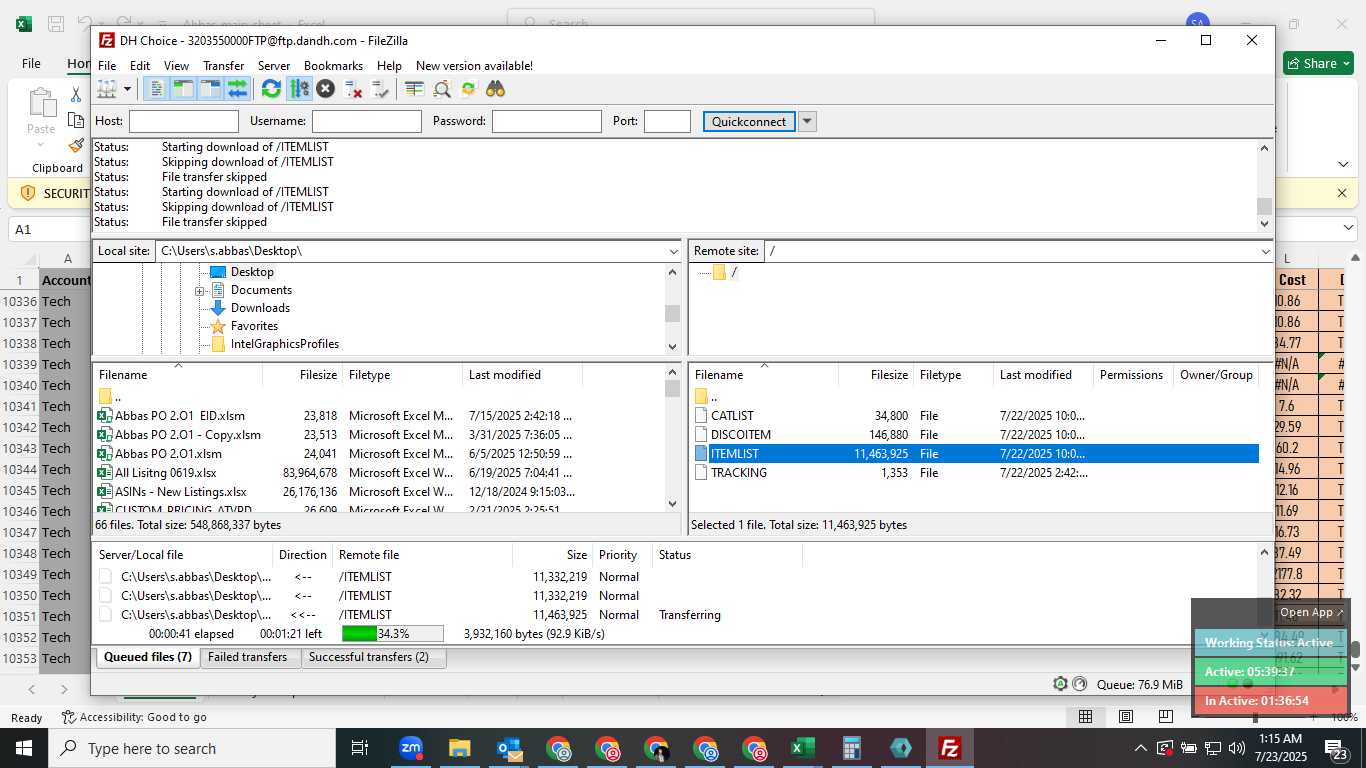This screenshot has width=1366, height=768.
Task: Refresh file and folder lists
Action: point(271,89)
